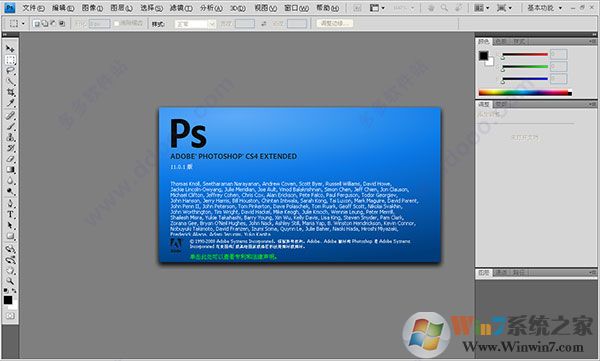The image size is (600, 361).
Task: Toggle the anti-alias checkbox in options bar
Action: [117, 24]
